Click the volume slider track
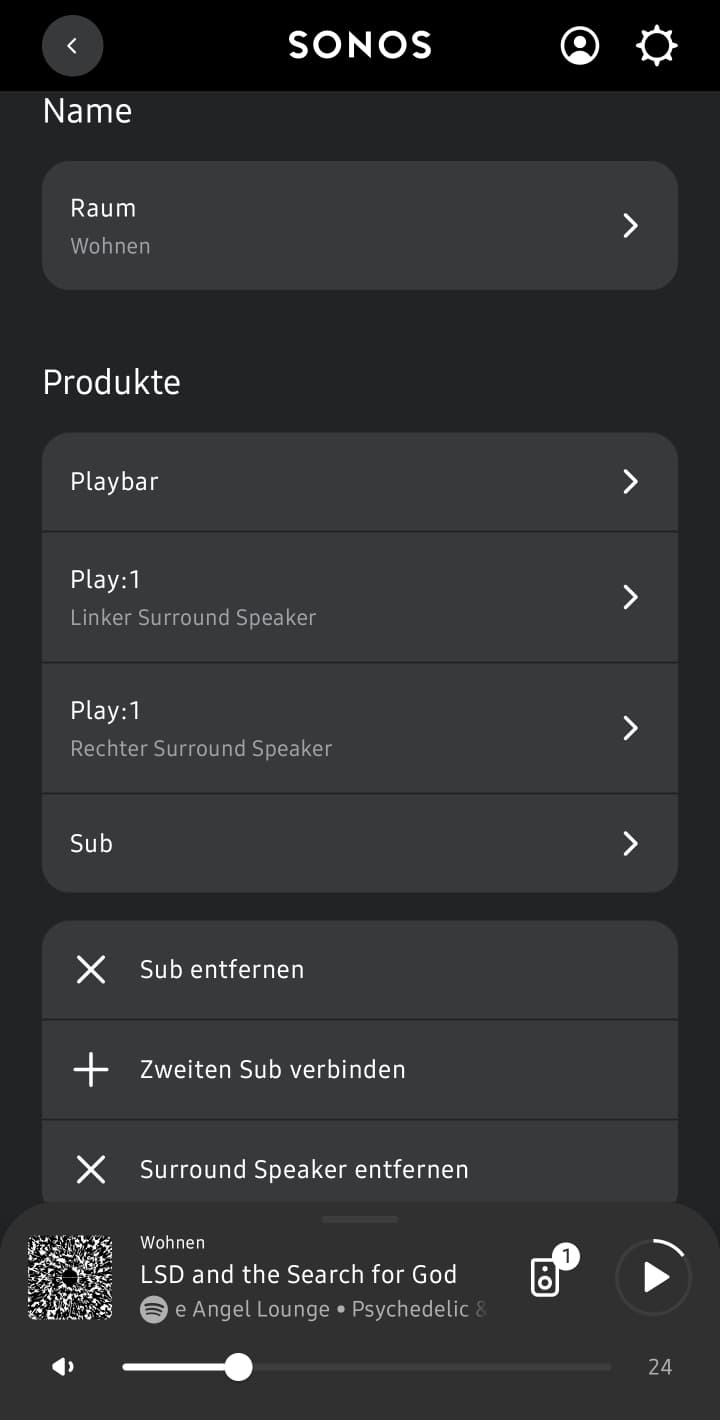 [x=420, y=1367]
